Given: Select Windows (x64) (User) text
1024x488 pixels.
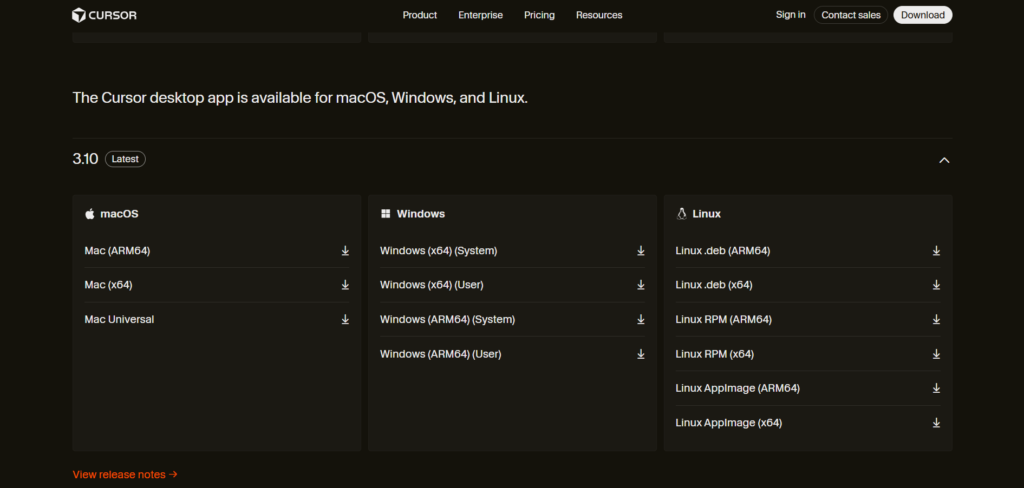Looking at the screenshot, I should pos(432,285).
